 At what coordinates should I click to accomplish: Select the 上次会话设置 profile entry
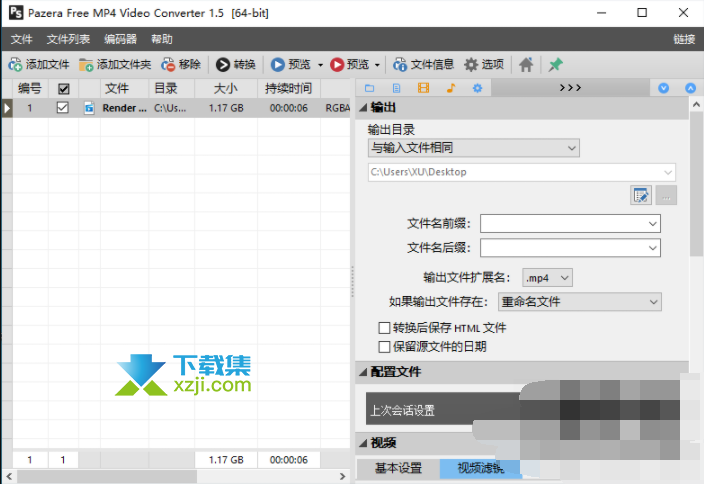(442, 409)
